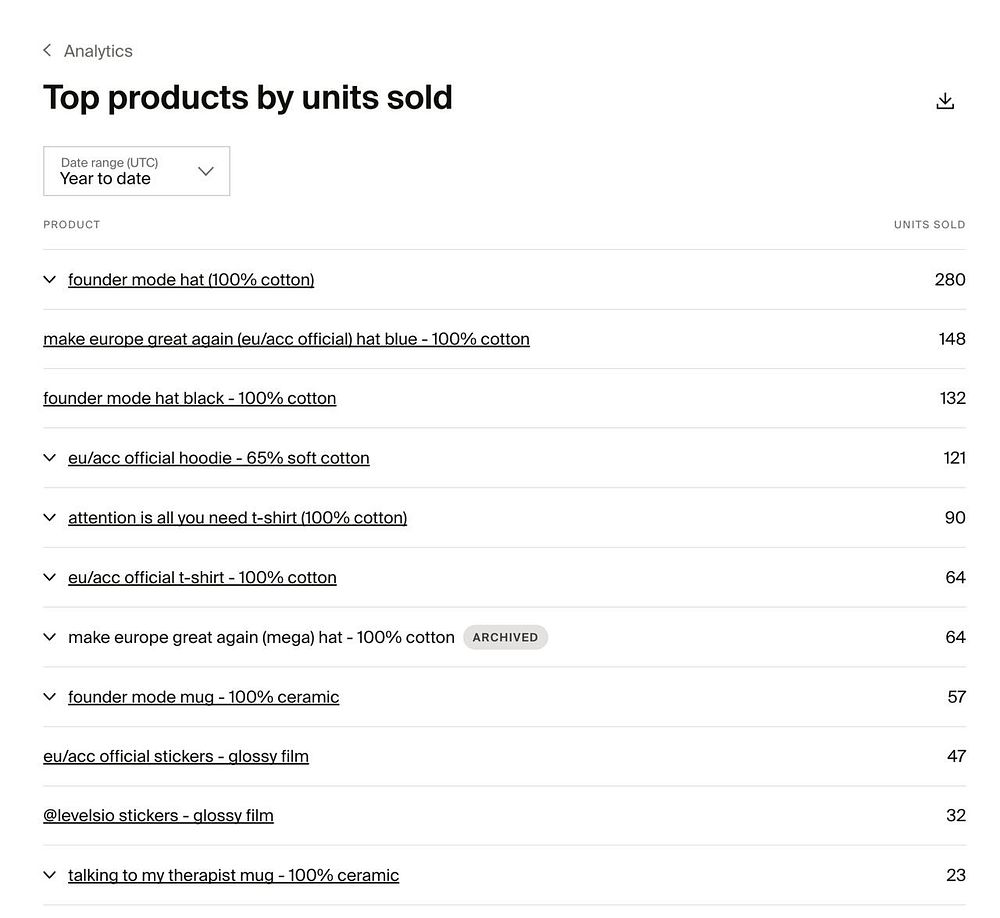Open founder mode hat black product link
The width and height of the screenshot is (1000, 918).
pyautogui.click(x=189, y=399)
